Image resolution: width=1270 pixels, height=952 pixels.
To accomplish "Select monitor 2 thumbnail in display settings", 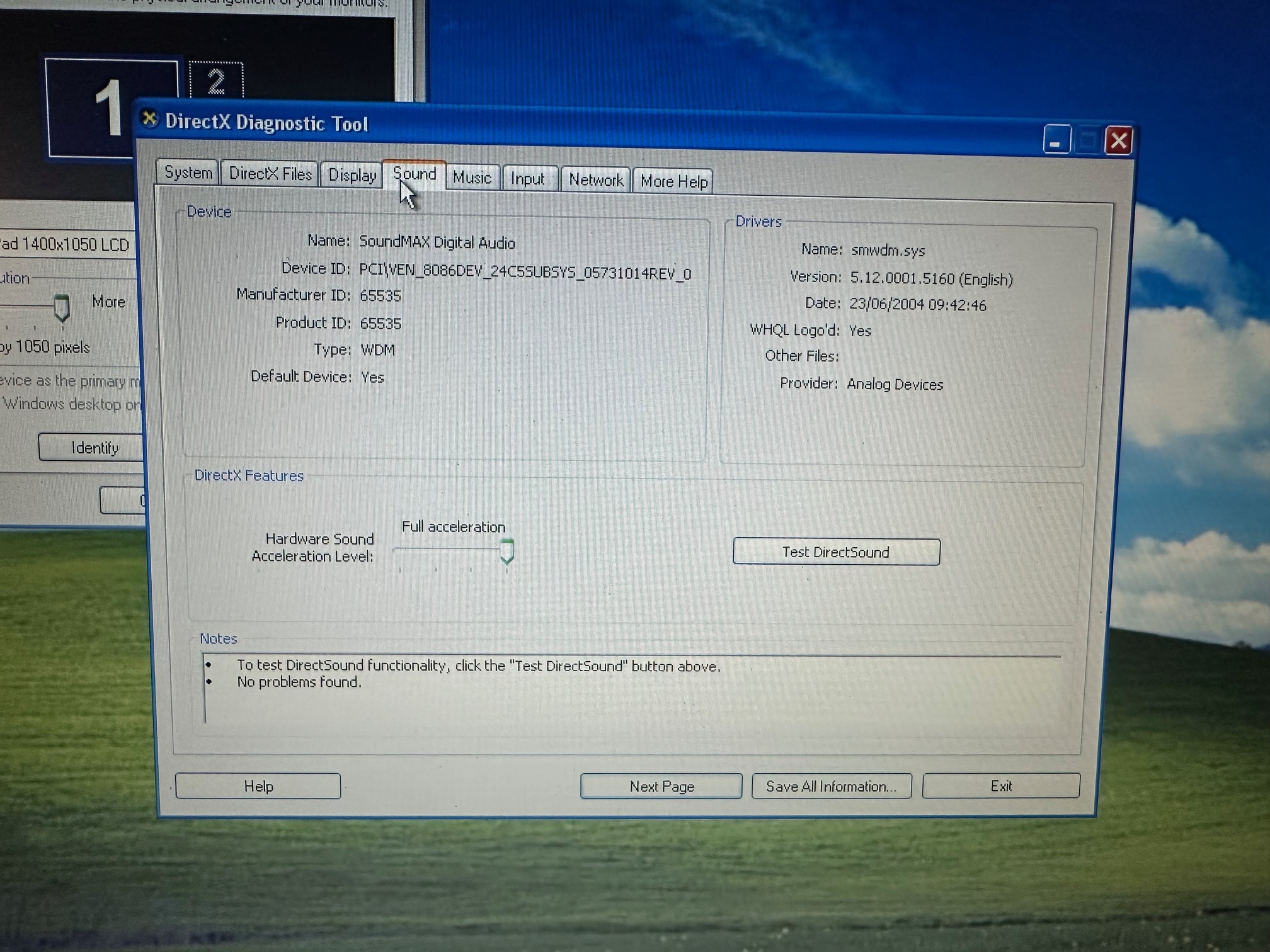I will [216, 81].
